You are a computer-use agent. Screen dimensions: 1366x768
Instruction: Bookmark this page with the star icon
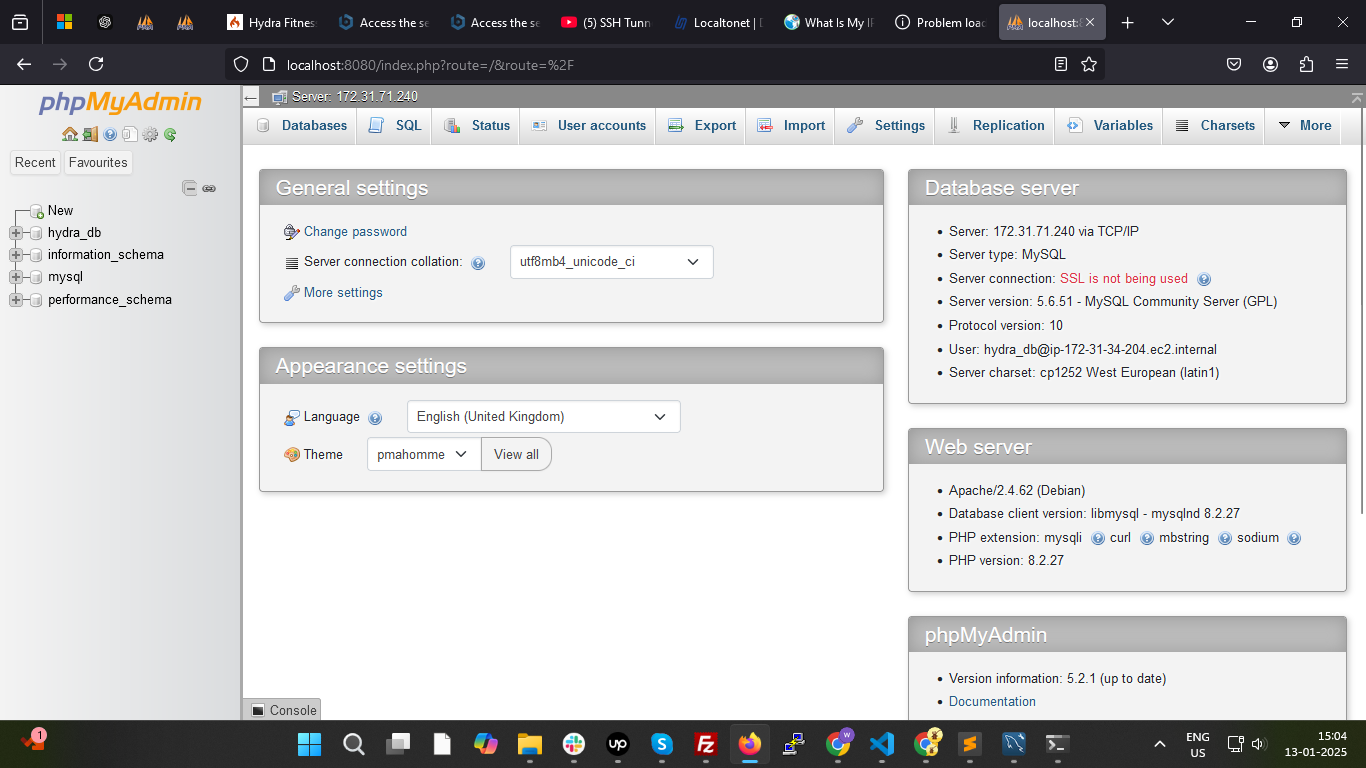(1089, 64)
